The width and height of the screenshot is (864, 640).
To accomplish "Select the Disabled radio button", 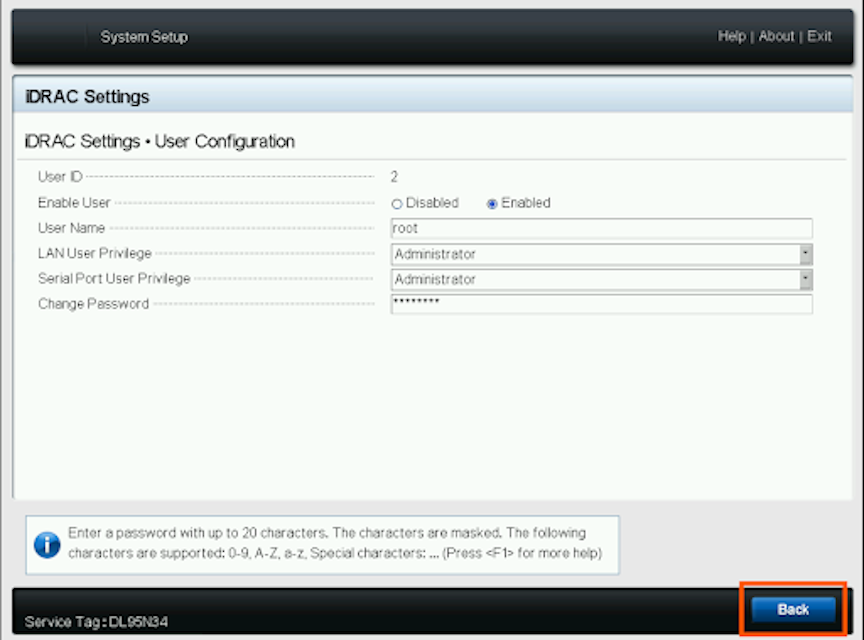I will [x=397, y=204].
